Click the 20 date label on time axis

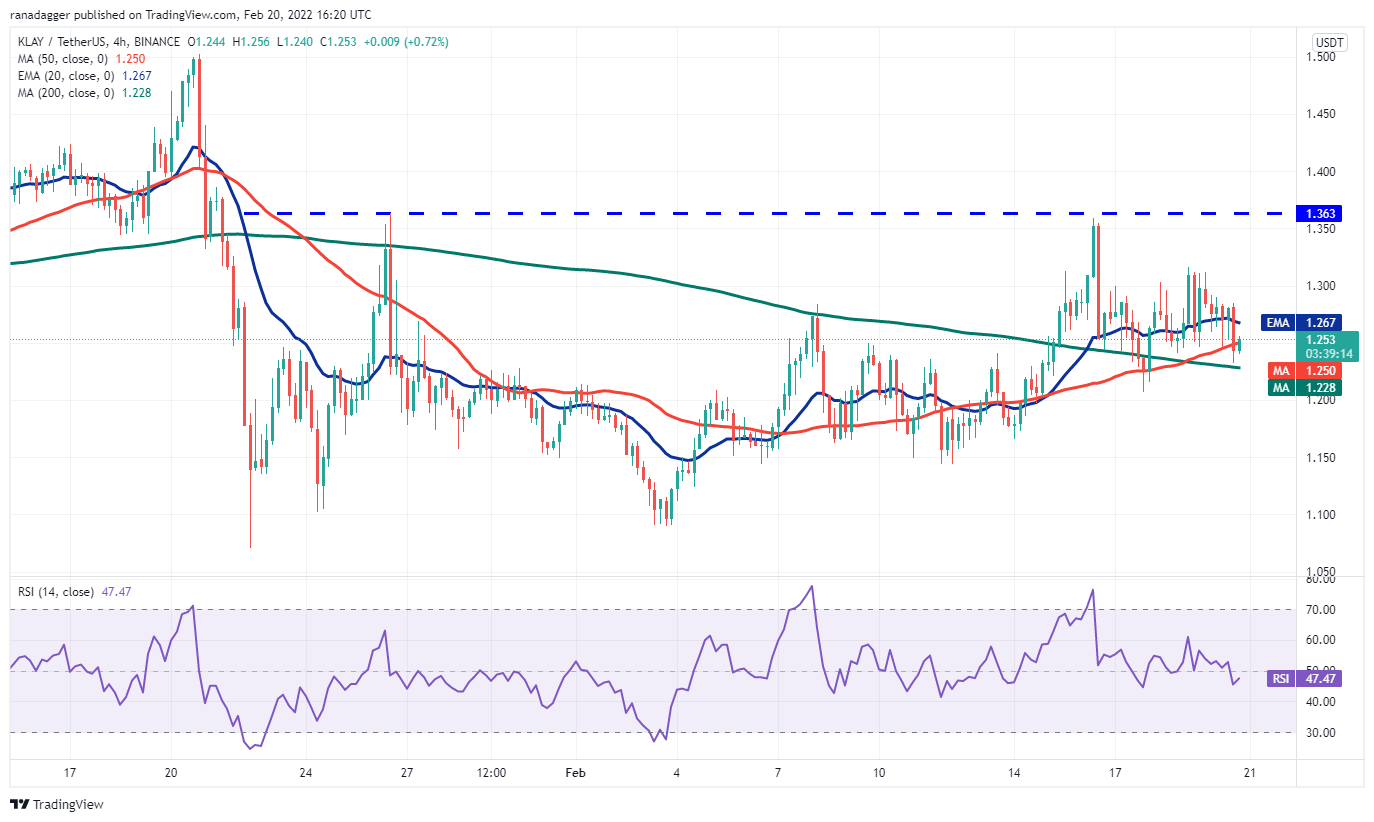point(171,773)
